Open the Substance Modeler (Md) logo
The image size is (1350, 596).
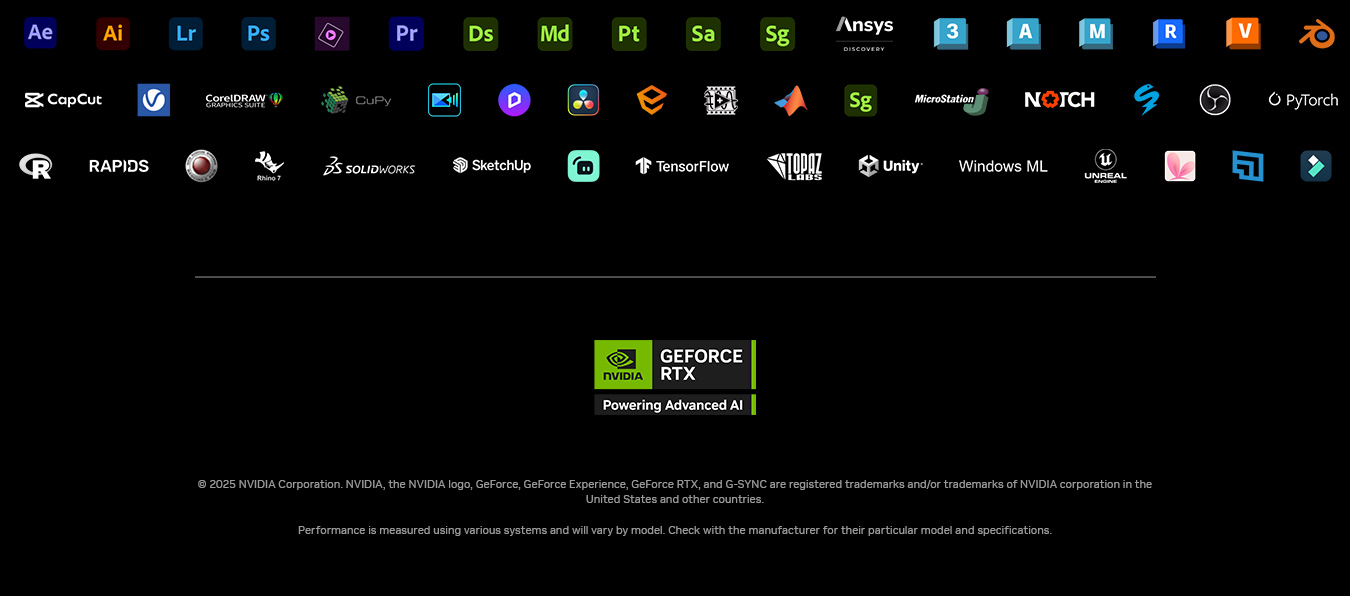[x=555, y=34]
